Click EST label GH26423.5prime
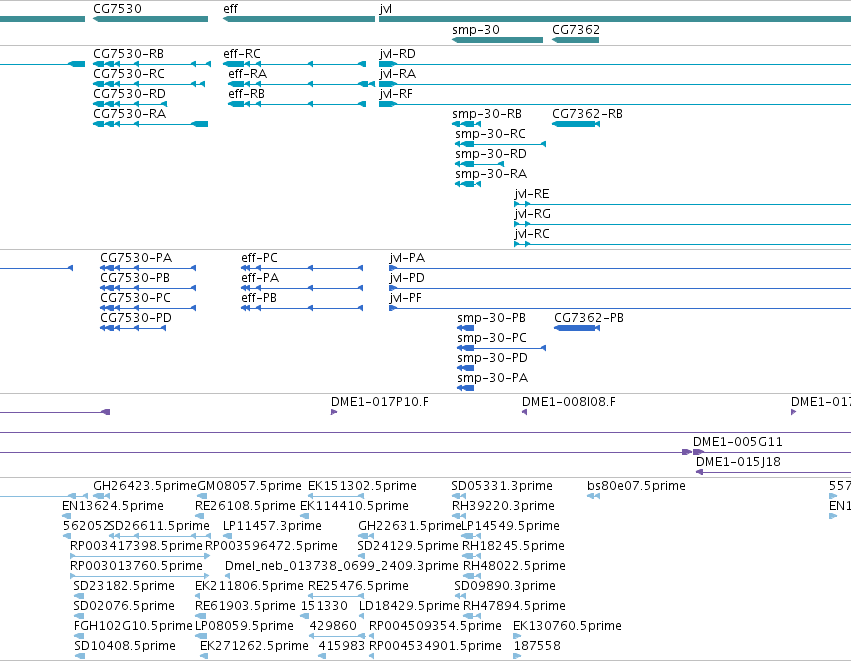The height and width of the screenshot is (661, 851). pyautogui.click(x=145, y=486)
